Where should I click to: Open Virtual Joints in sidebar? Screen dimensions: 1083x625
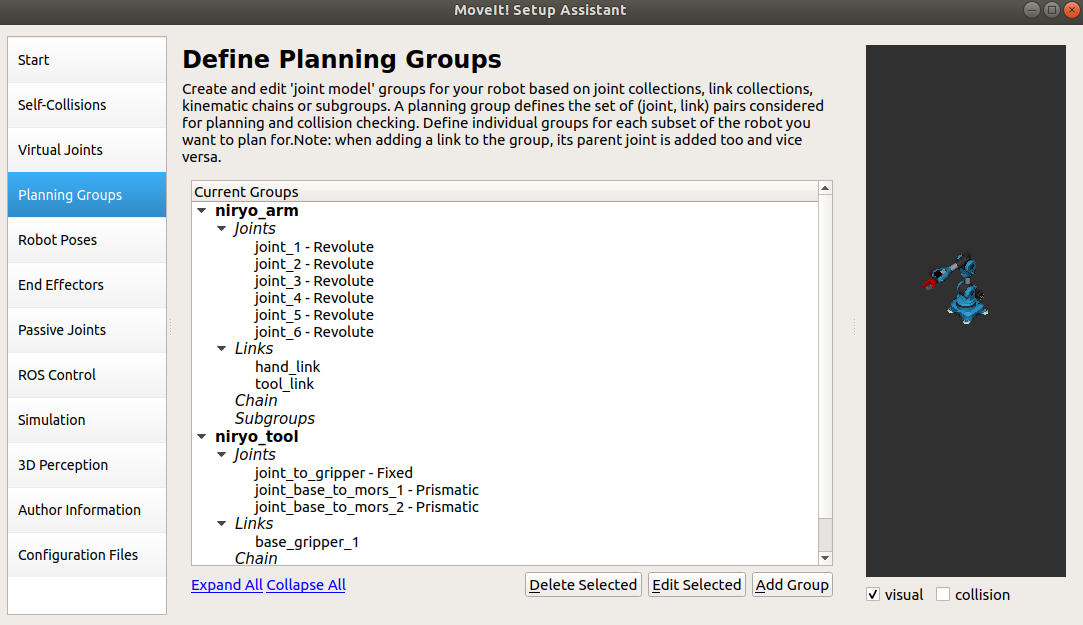(x=87, y=150)
